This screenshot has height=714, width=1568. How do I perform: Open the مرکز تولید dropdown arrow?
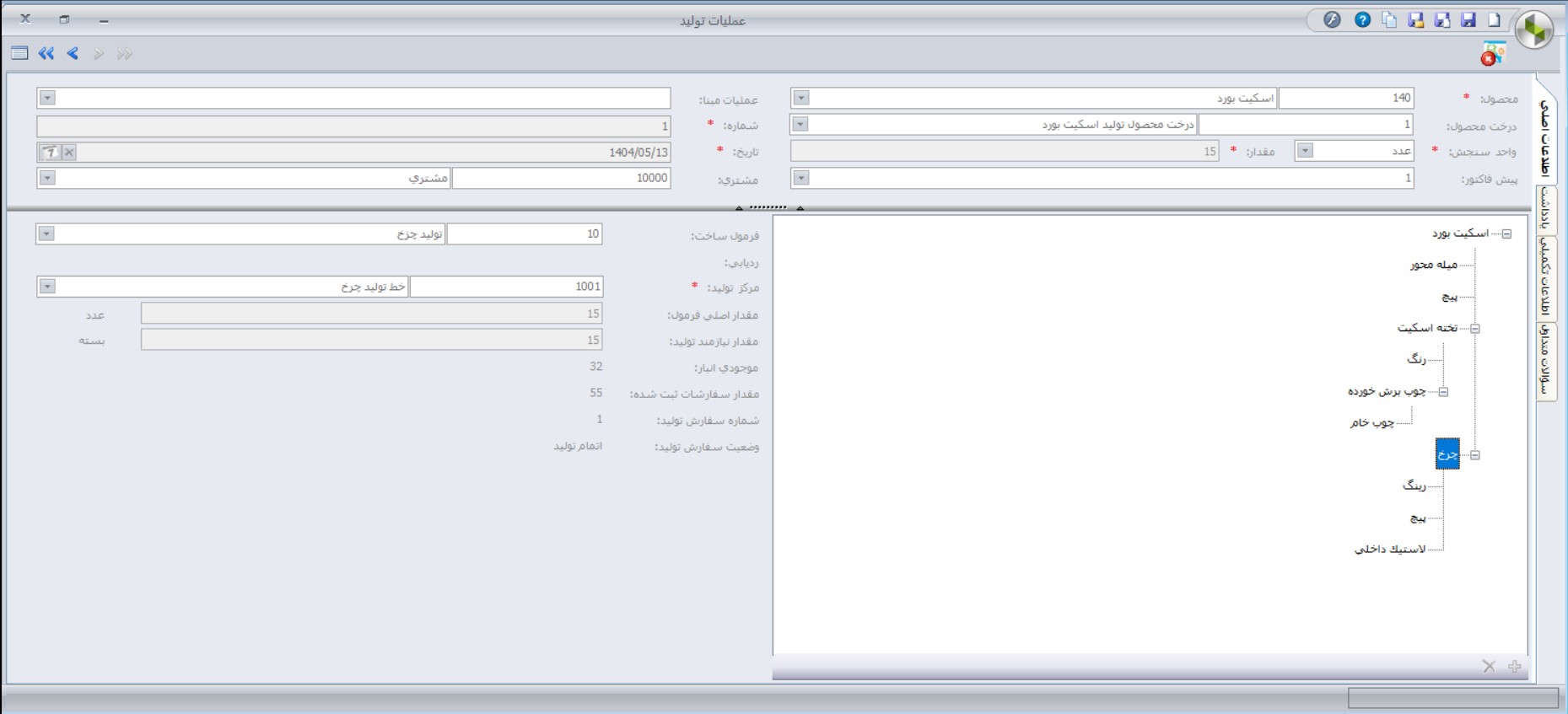(x=47, y=287)
